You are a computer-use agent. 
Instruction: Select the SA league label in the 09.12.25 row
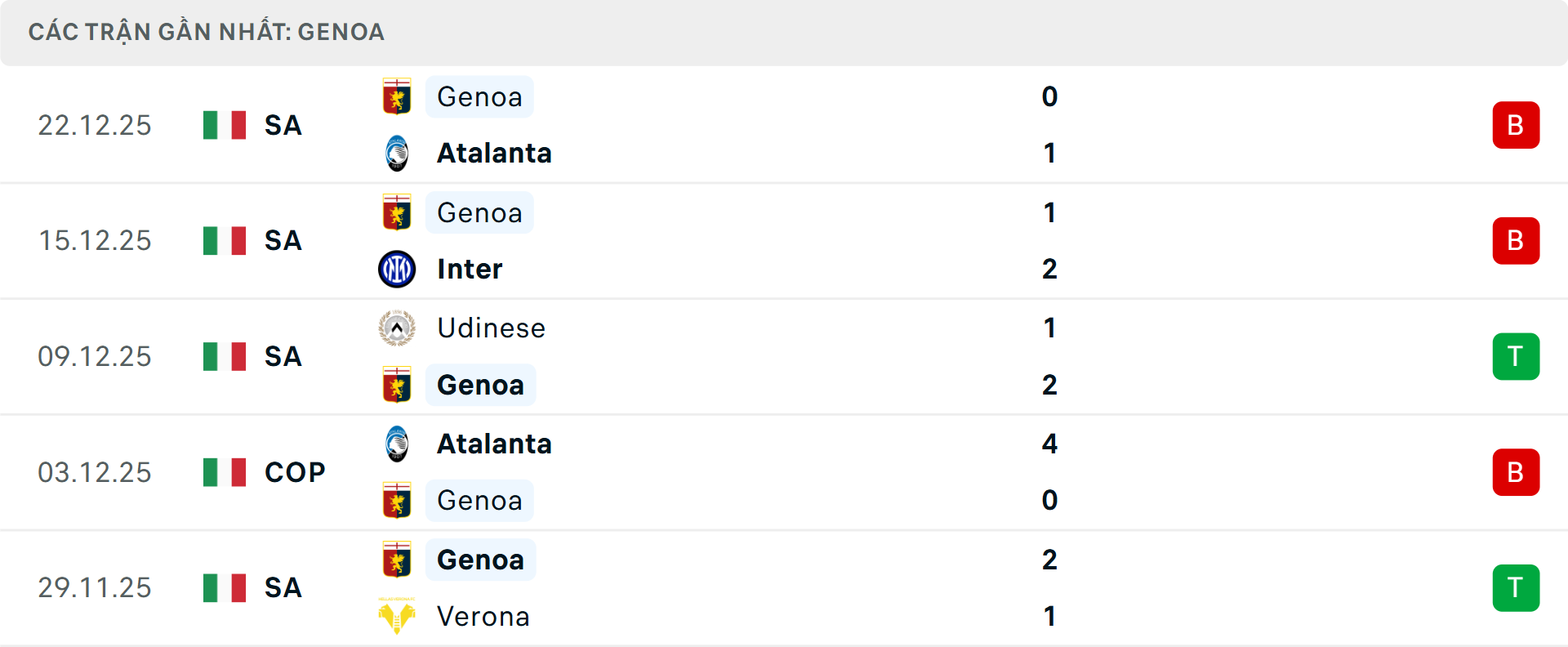pyautogui.click(x=282, y=357)
